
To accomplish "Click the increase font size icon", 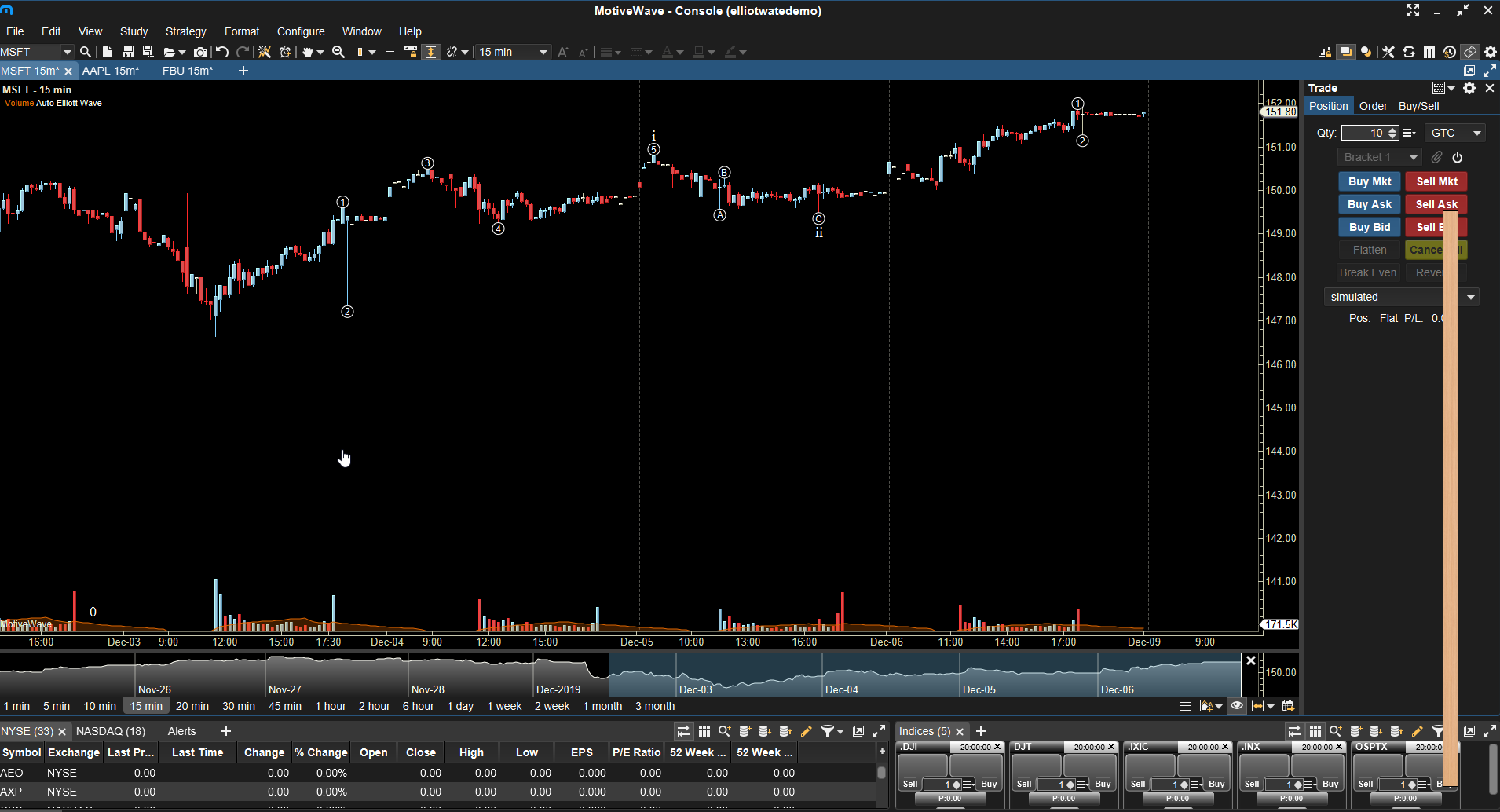I will pos(562,52).
